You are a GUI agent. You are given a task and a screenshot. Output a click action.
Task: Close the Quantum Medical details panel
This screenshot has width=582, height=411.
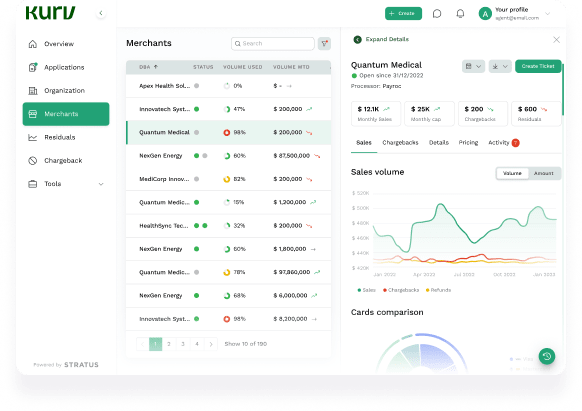click(x=556, y=40)
